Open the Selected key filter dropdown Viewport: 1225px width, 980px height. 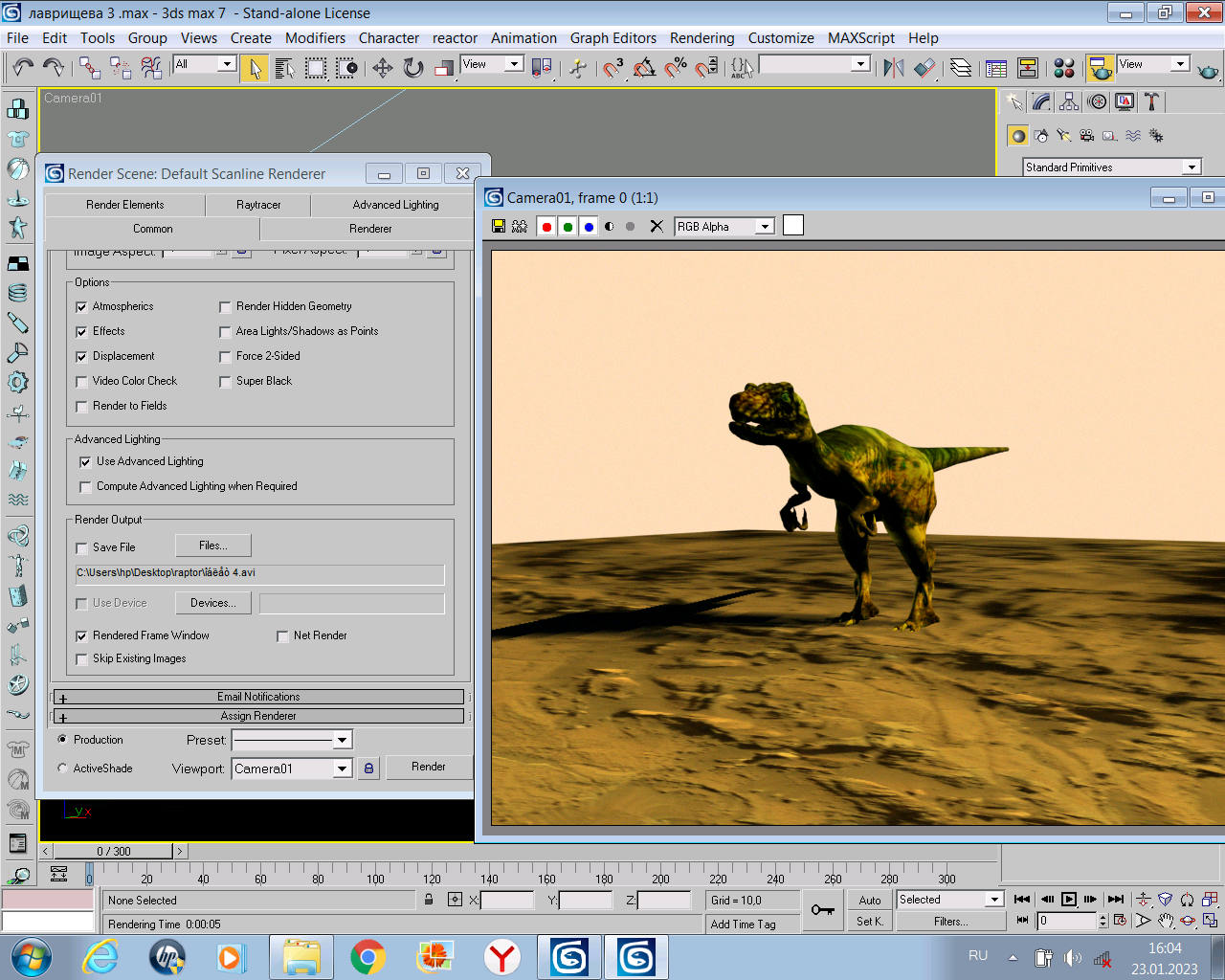coord(994,900)
